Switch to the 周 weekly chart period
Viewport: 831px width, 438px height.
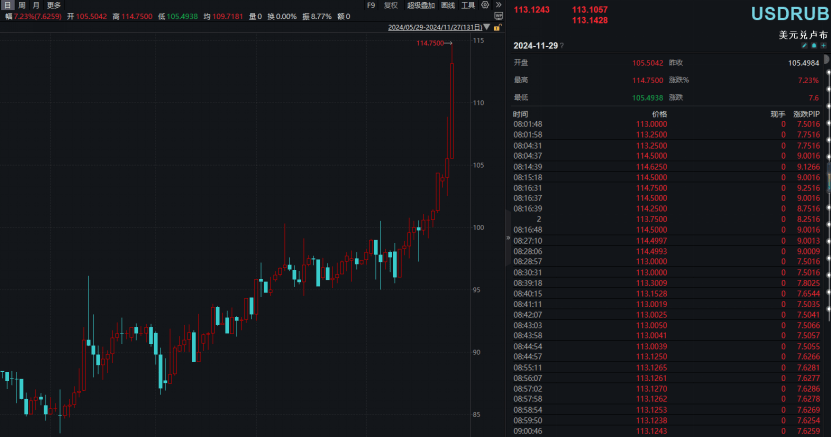tap(22, 5)
